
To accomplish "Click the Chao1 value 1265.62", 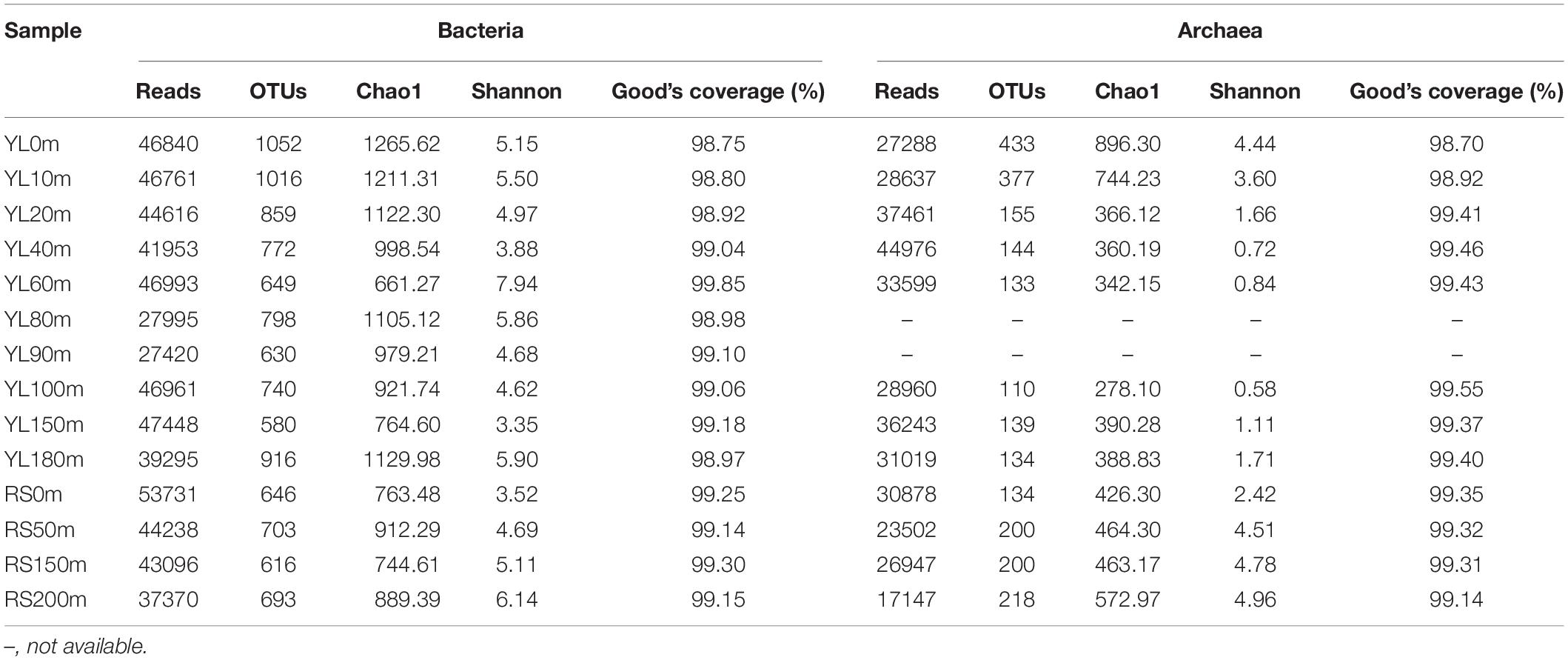I will [401, 144].
